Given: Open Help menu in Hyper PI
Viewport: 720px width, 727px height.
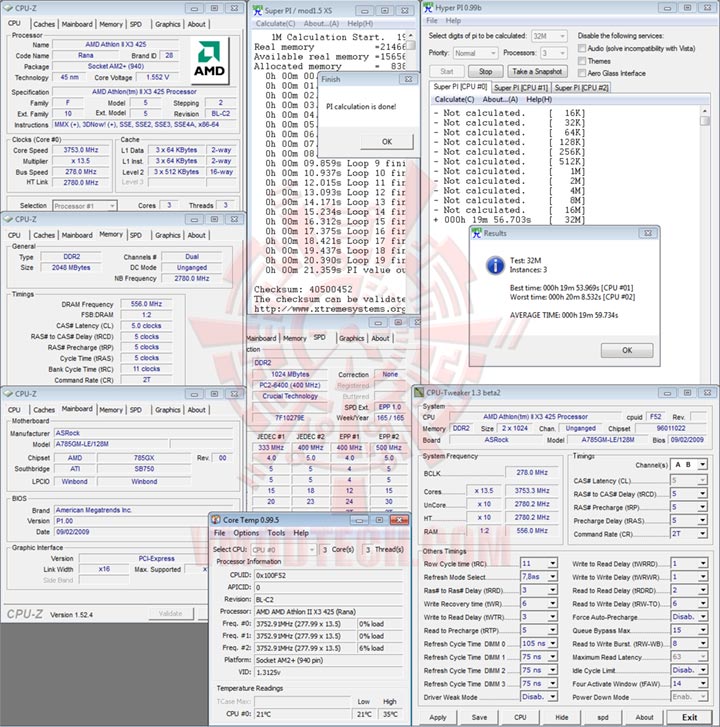Looking at the screenshot, I should (x=453, y=21).
